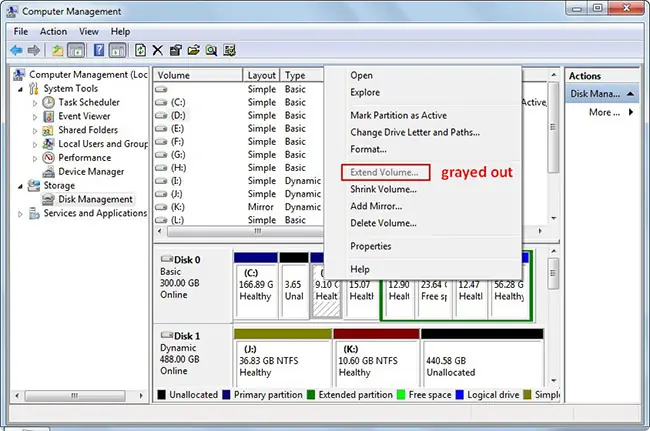Select the (C:) volume row in list
The height and width of the screenshot is (431, 650).
[238, 102]
